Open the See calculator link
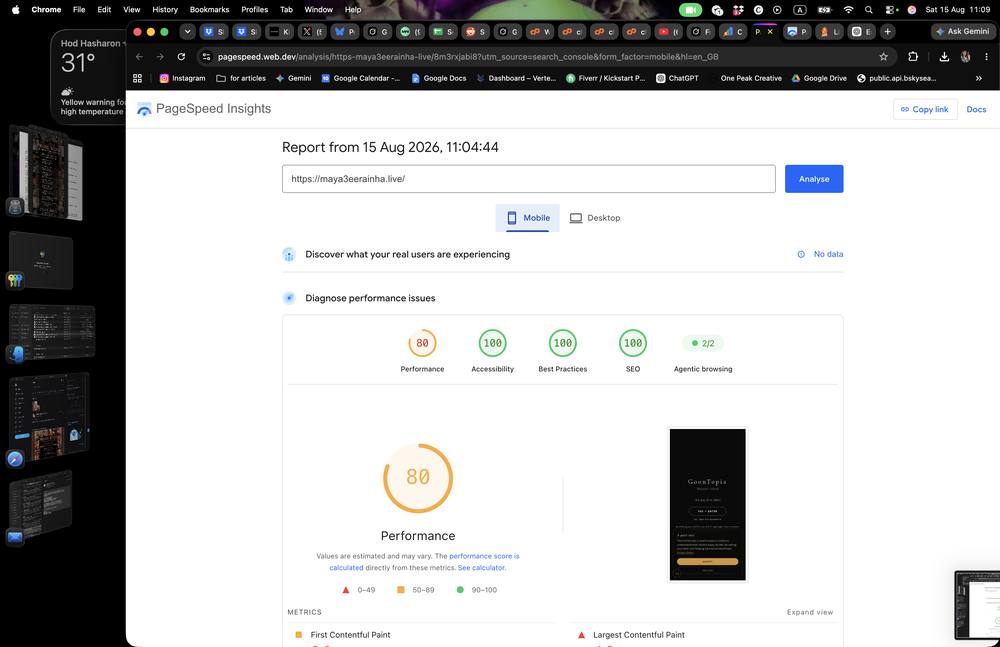The height and width of the screenshot is (647, 1000). click(482, 567)
